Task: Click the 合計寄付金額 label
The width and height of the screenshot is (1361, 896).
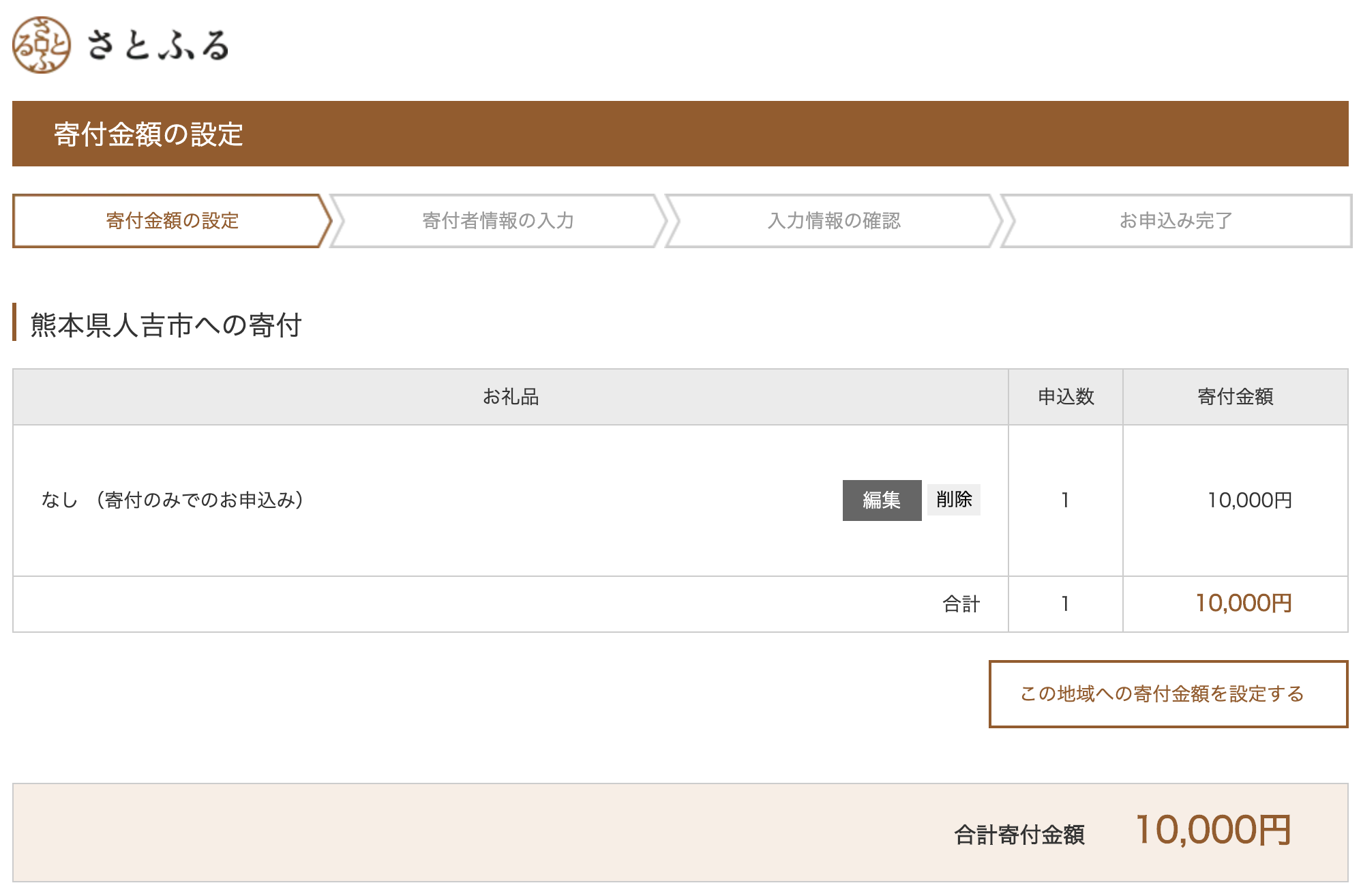Action: click(x=1019, y=834)
